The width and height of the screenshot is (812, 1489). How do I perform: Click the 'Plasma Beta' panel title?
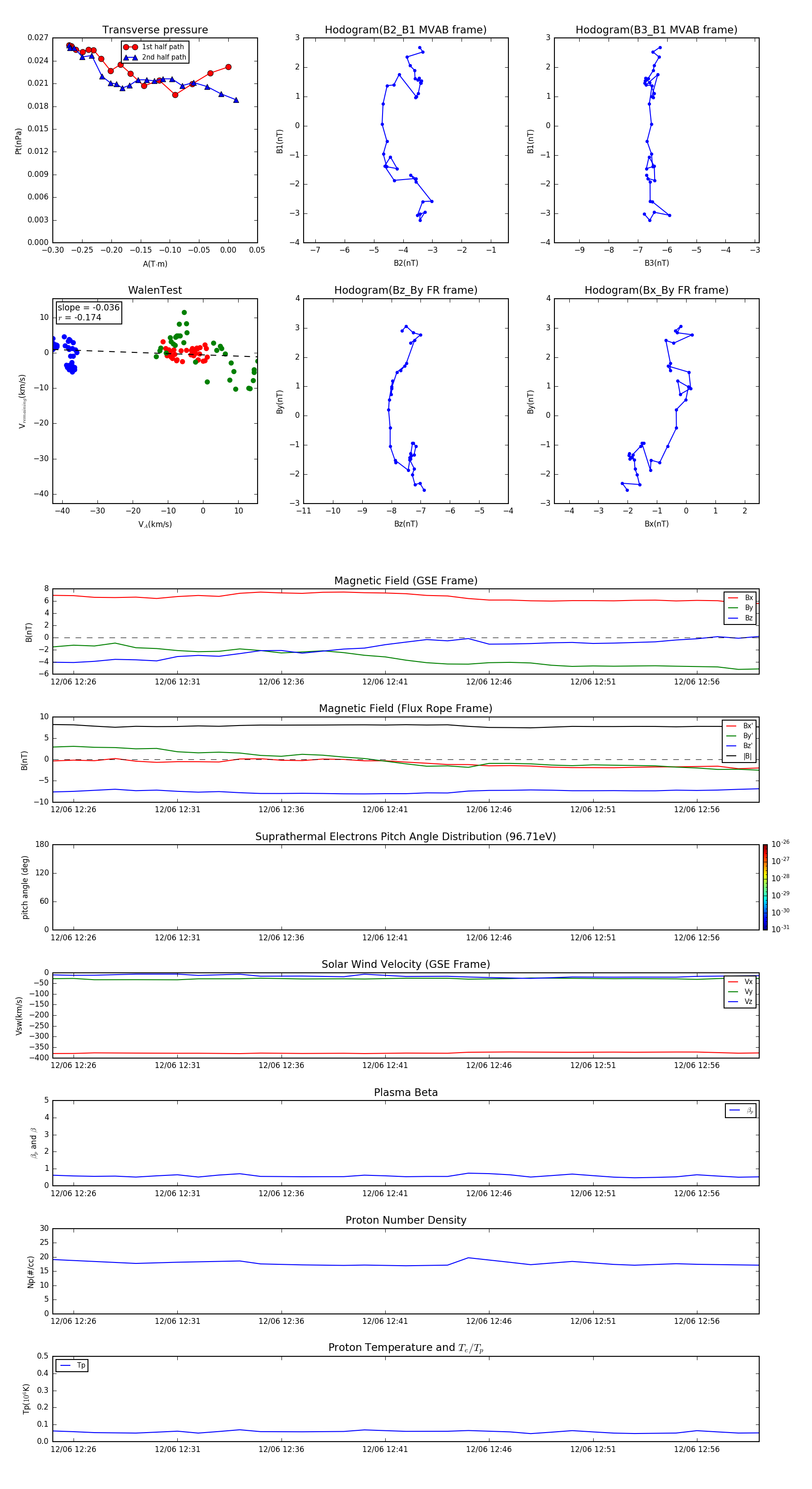[x=406, y=1092]
